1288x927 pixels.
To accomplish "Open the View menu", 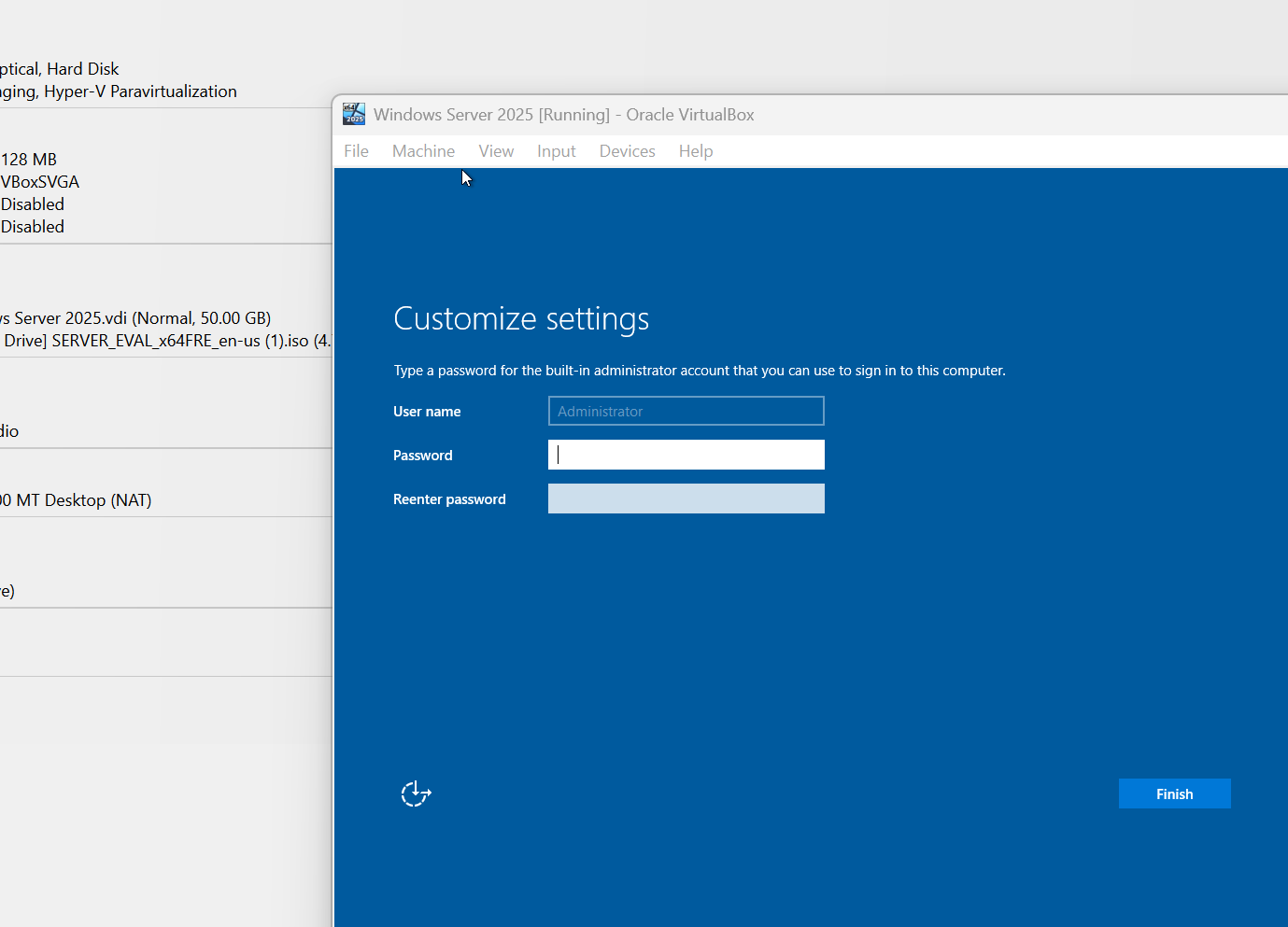I will (x=496, y=151).
